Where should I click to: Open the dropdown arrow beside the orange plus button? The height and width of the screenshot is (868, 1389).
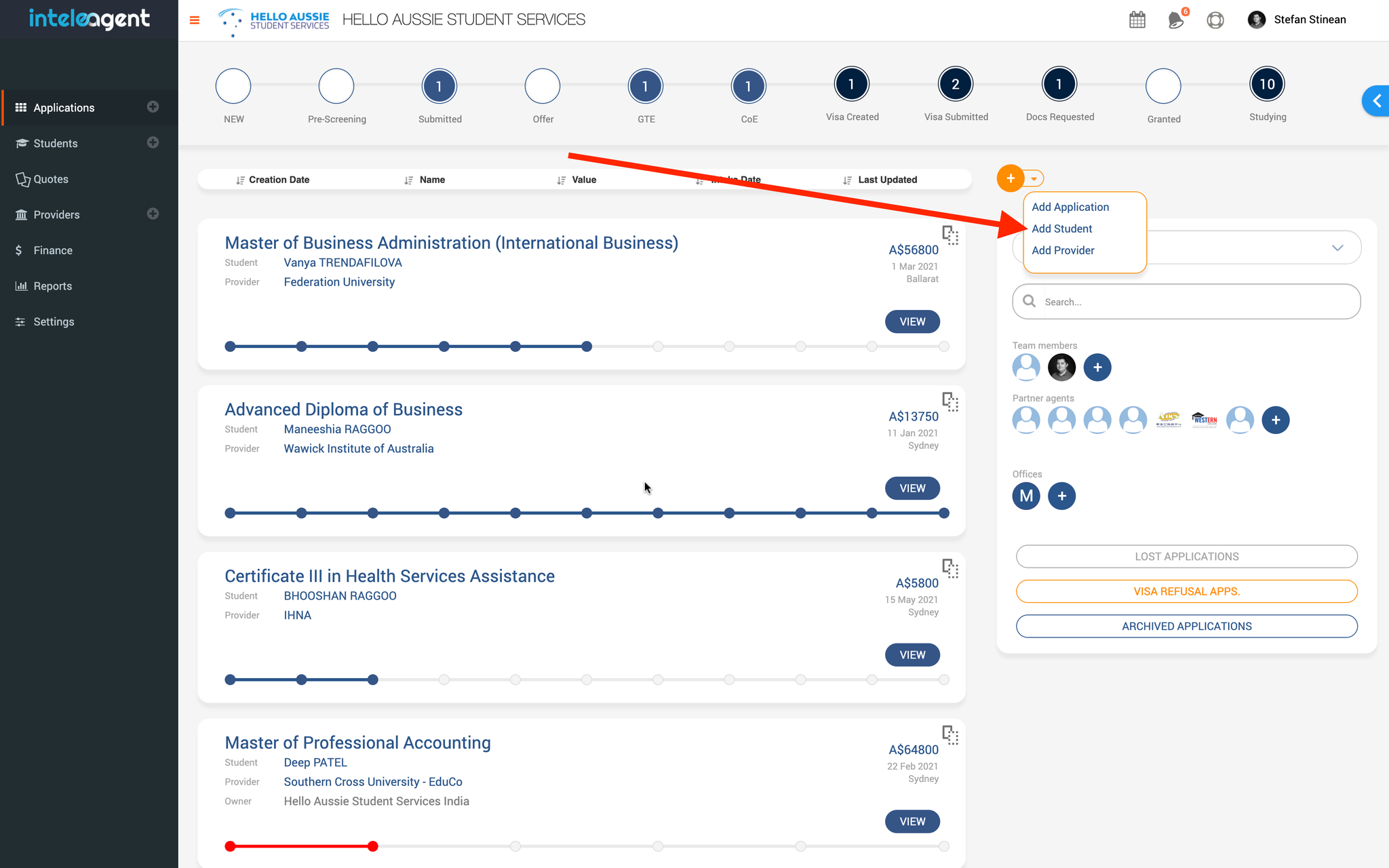tap(1034, 178)
